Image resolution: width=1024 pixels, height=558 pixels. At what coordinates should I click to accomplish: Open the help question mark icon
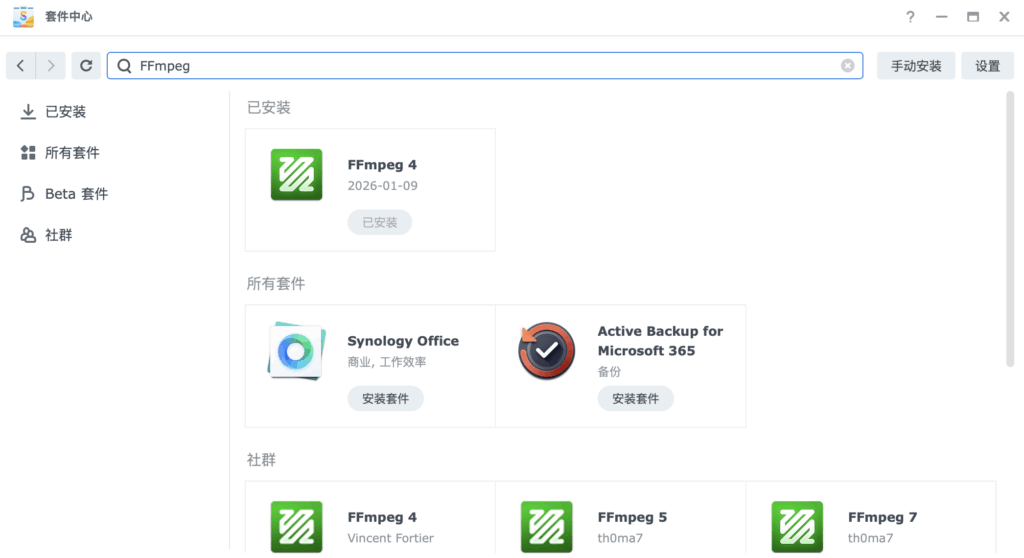click(910, 17)
